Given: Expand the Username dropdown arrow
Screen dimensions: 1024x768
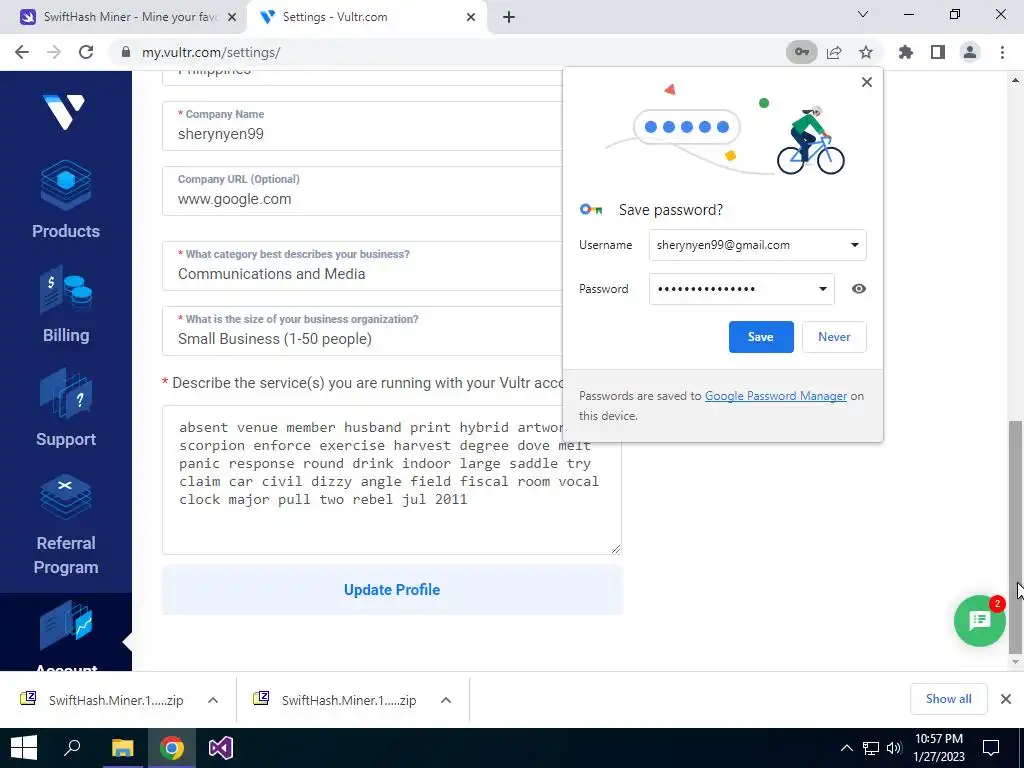Looking at the screenshot, I should tap(854, 245).
